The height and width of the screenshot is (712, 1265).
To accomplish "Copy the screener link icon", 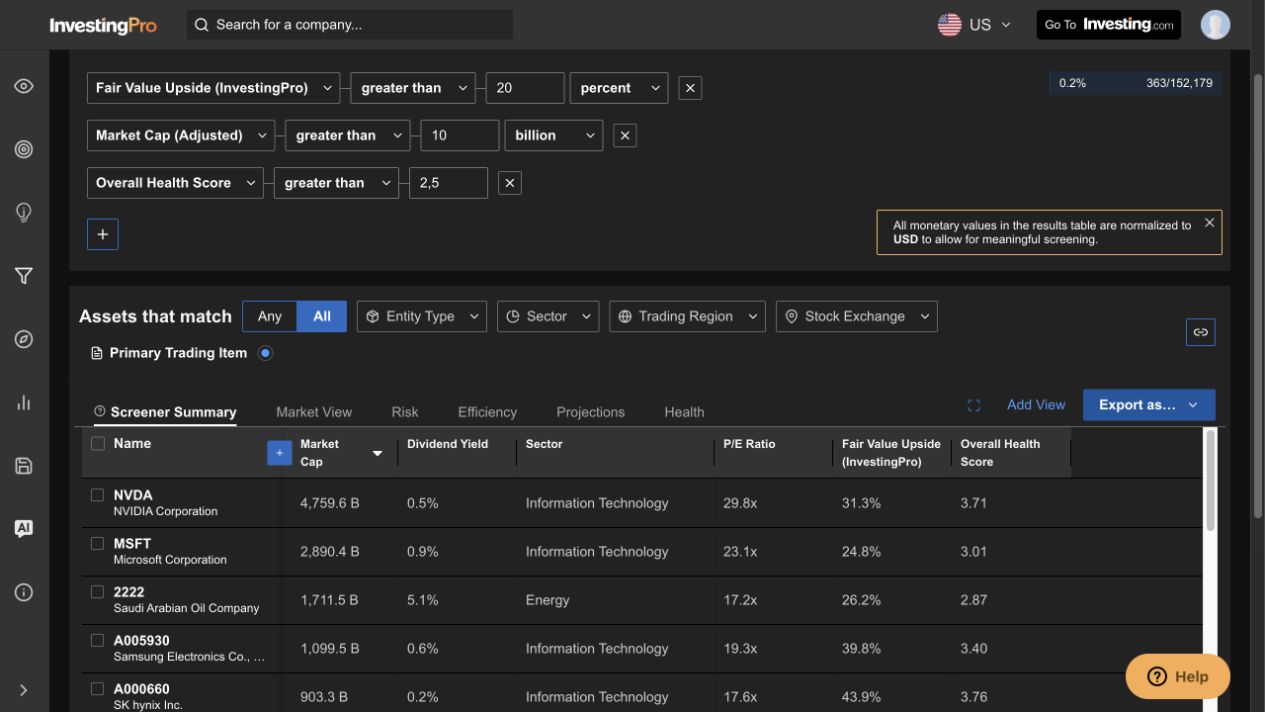I will click(1201, 332).
